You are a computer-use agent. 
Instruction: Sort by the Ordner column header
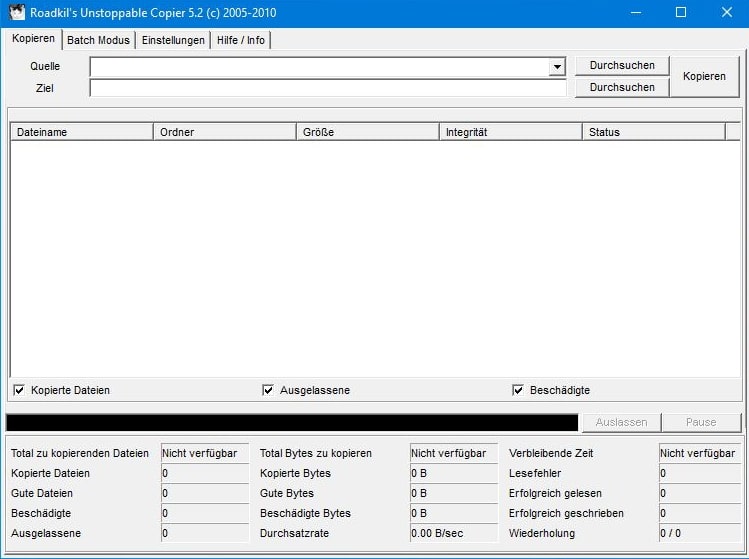point(225,132)
